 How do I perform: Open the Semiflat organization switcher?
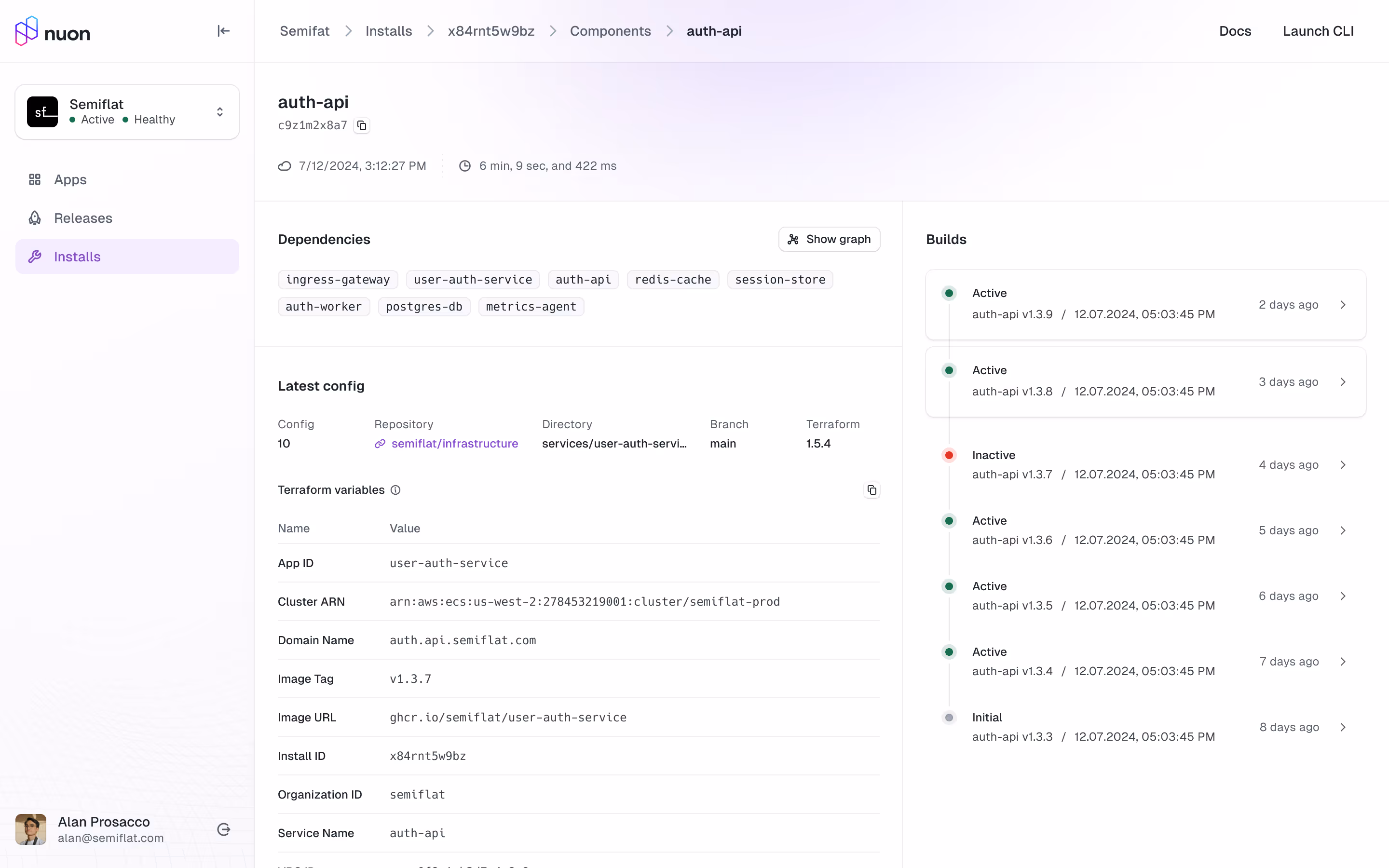click(127, 112)
